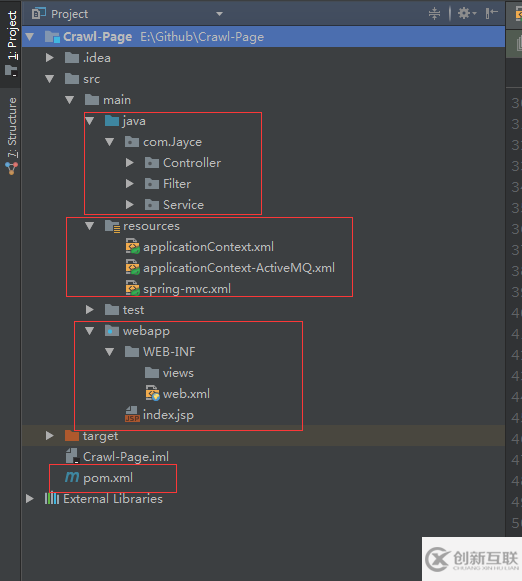Select spring-mvc.xml file name
522x581 pixels.
pyautogui.click(x=187, y=289)
